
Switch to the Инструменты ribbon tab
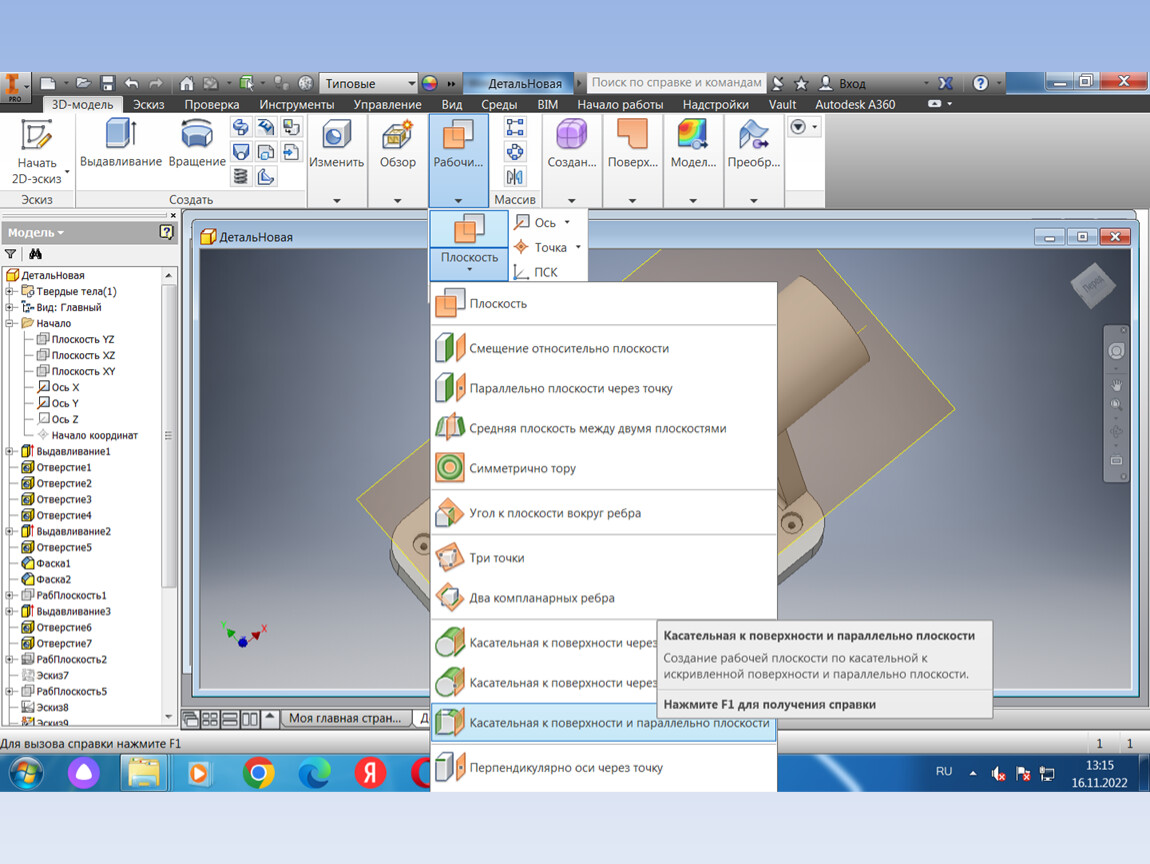296,104
